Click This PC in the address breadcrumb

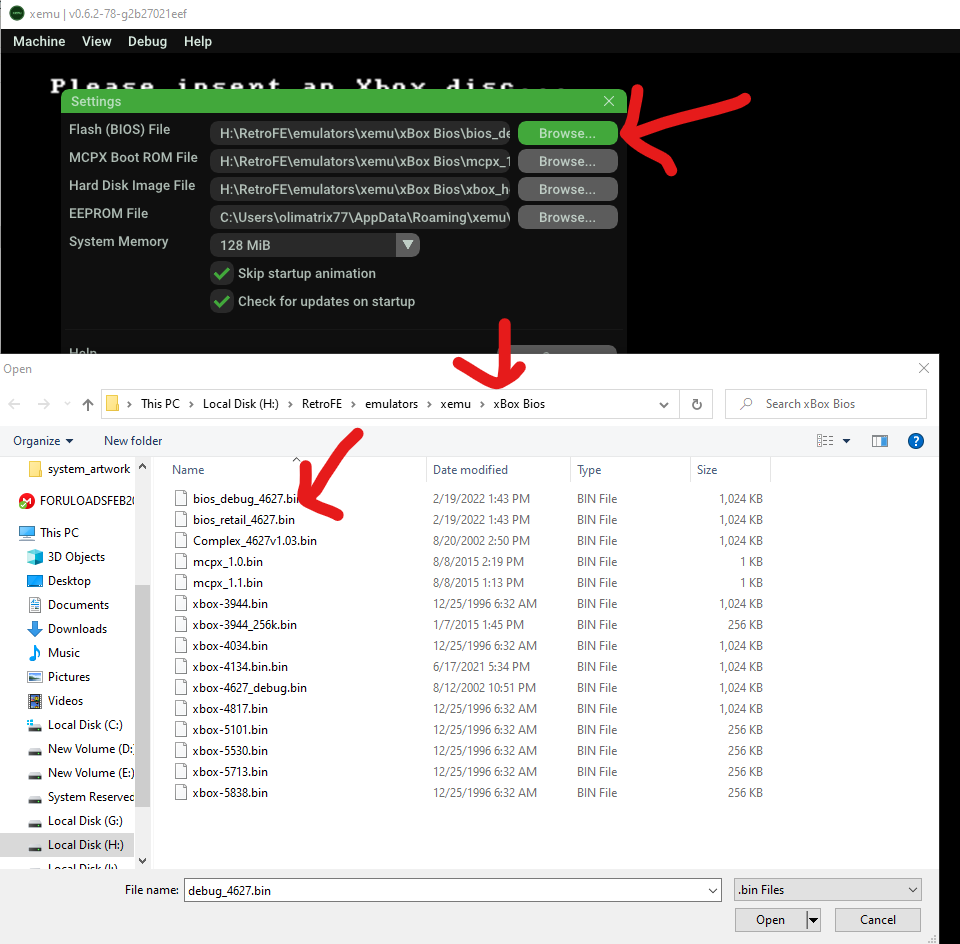pyautogui.click(x=160, y=404)
